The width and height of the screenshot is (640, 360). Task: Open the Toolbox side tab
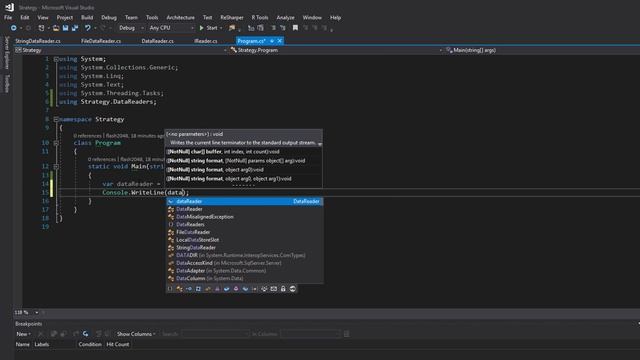click(7, 83)
